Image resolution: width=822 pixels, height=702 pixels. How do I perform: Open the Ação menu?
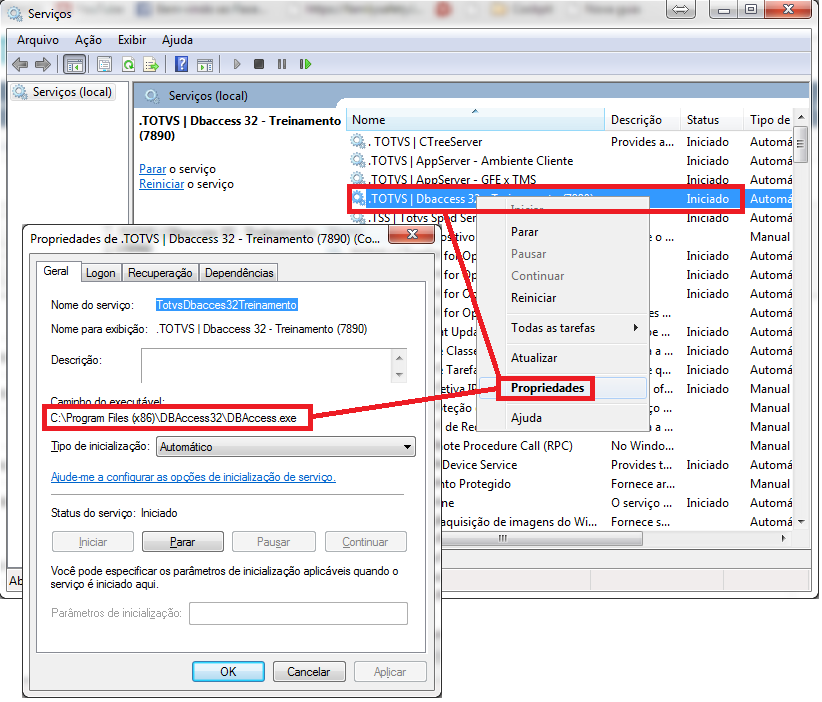pos(88,40)
